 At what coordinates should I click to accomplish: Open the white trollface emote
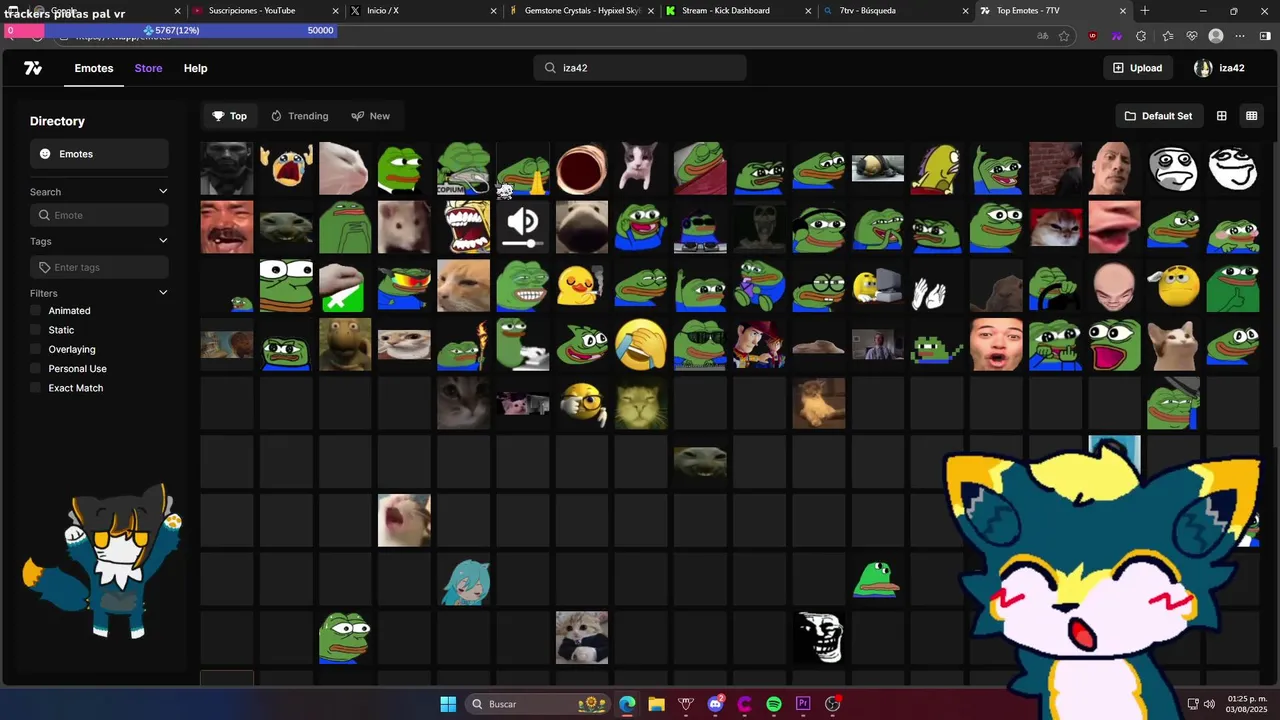(1233, 168)
